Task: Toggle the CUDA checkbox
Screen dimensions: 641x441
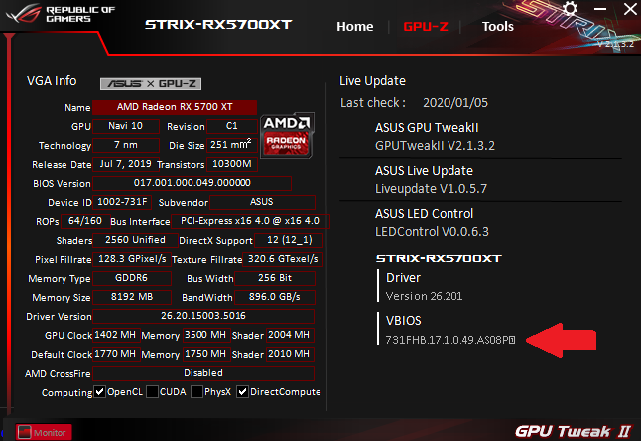Action: tap(152, 392)
